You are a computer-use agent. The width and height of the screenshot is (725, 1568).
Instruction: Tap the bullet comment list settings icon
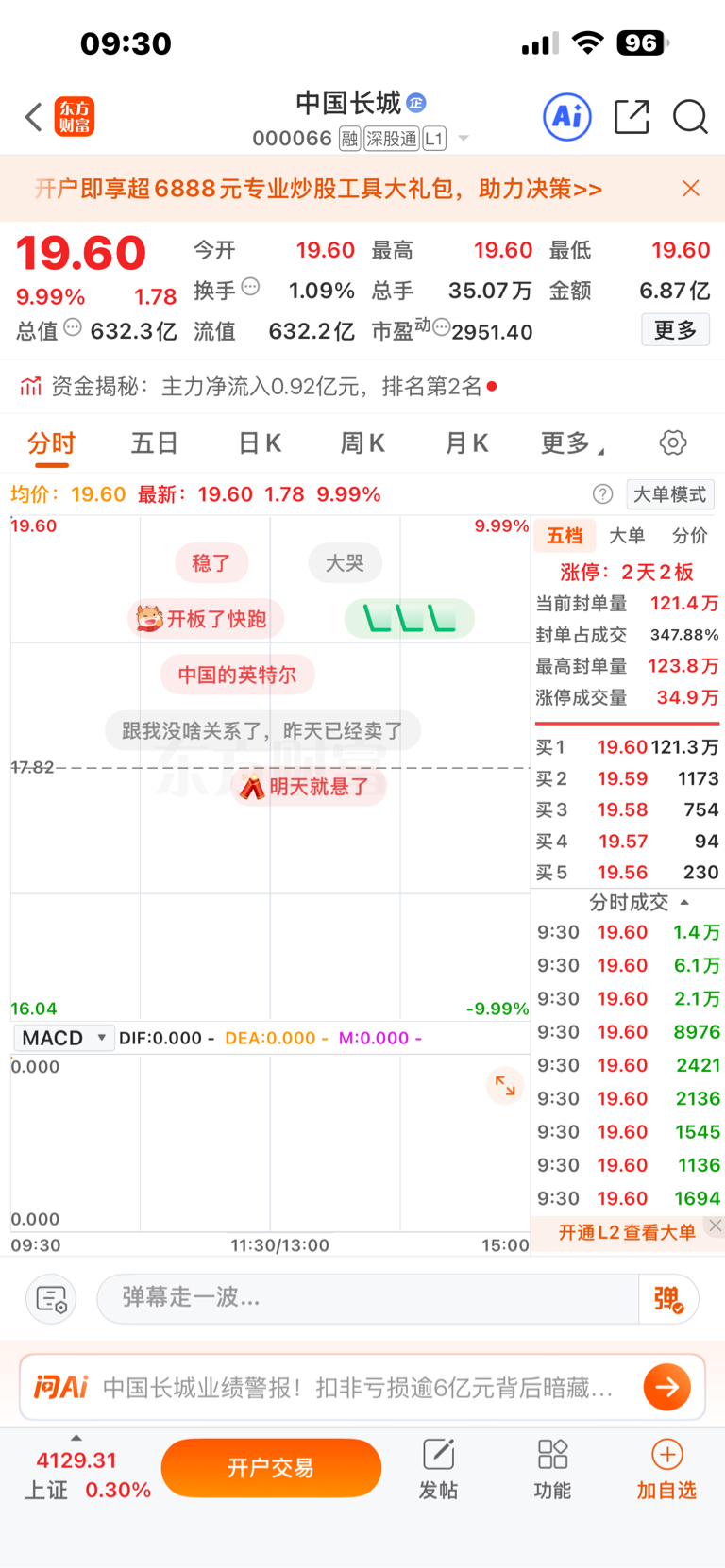[51, 1299]
